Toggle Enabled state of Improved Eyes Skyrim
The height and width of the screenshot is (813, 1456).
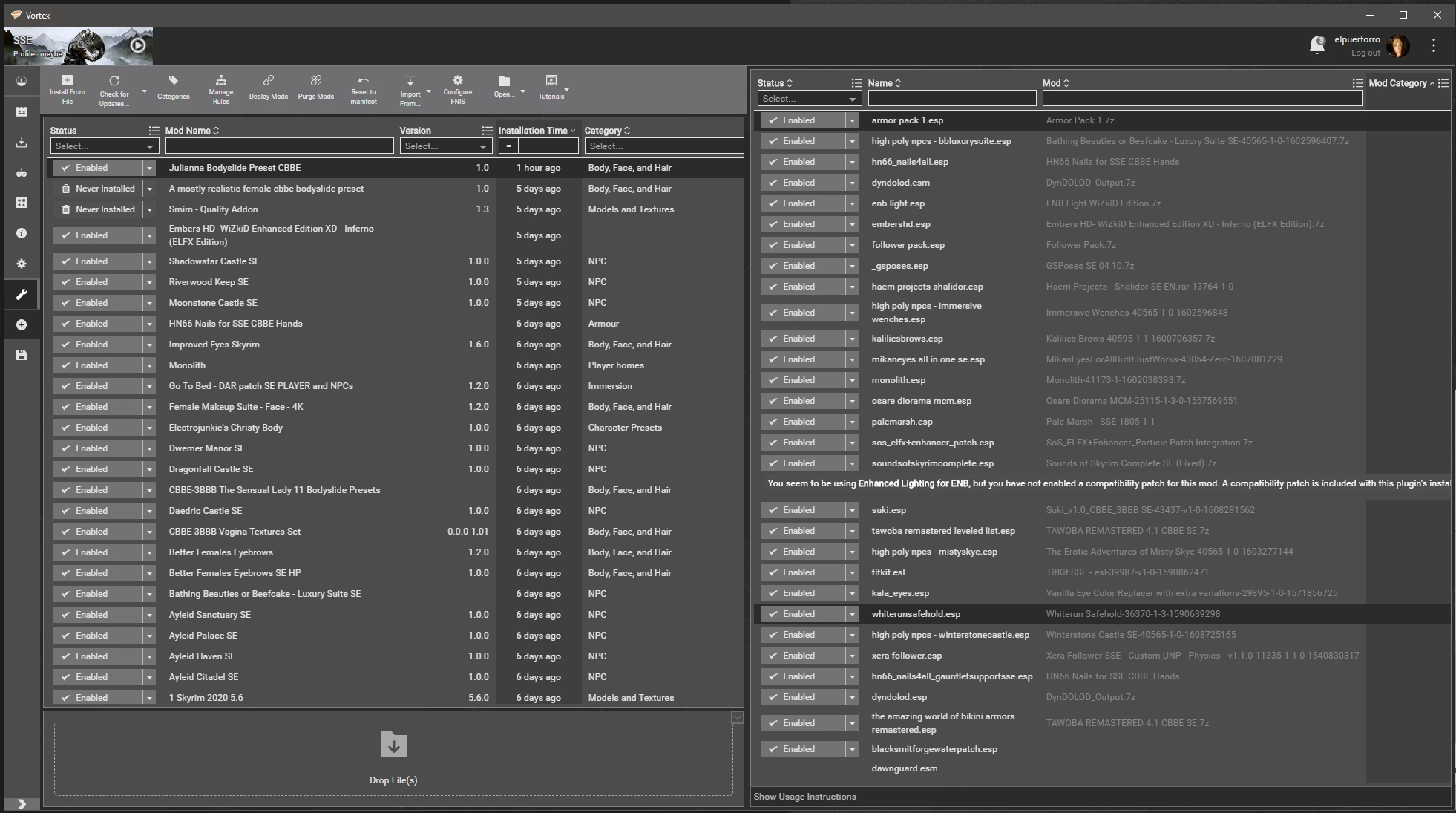coord(97,345)
